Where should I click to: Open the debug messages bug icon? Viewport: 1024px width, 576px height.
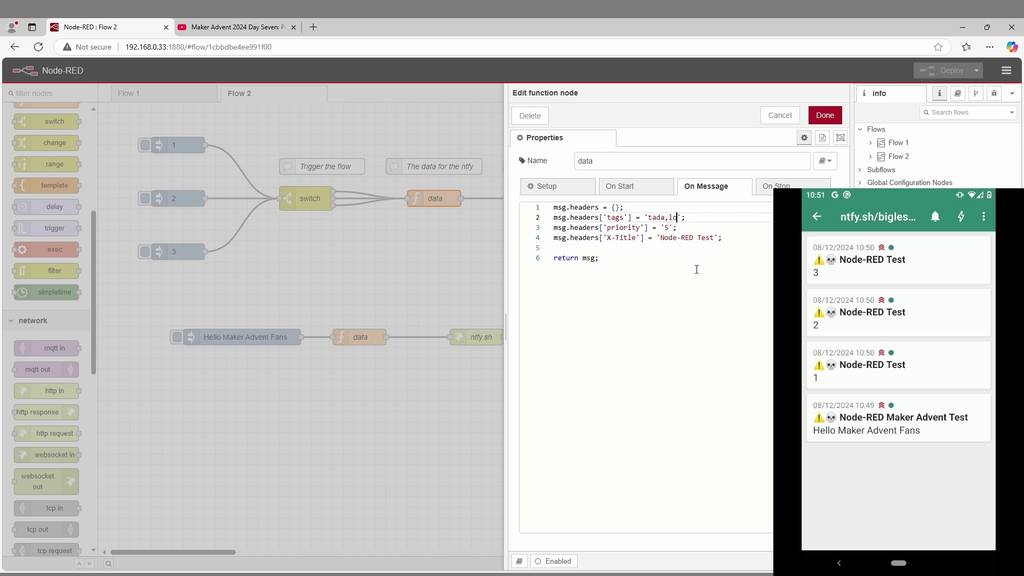[x=994, y=93]
